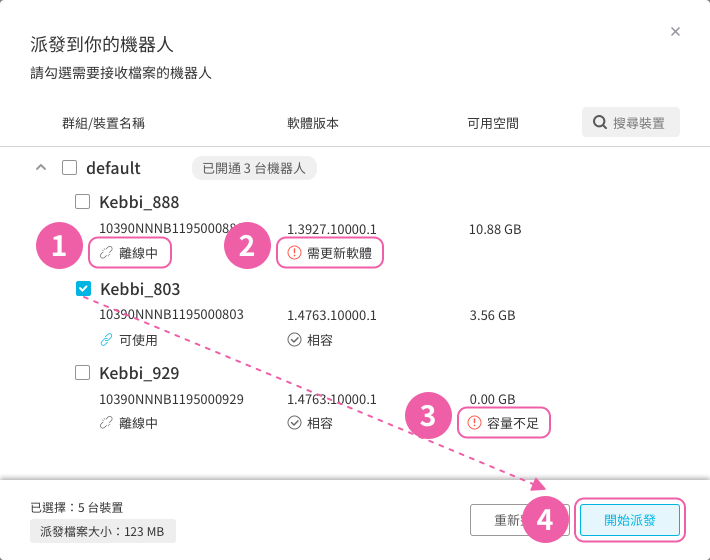The height and width of the screenshot is (560, 710).
Task: Click the 可用空間 column header
Action: tap(493, 123)
